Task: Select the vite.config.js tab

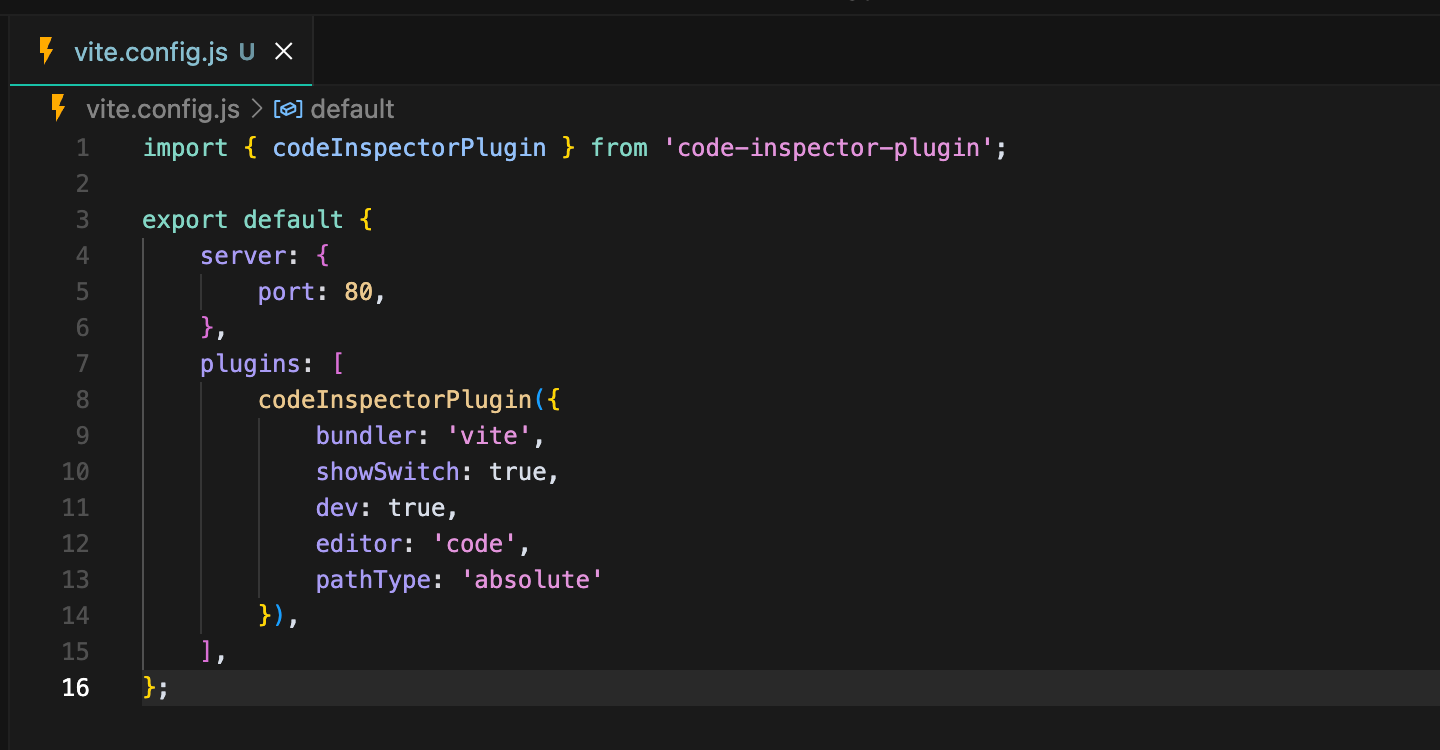Action: 150,50
